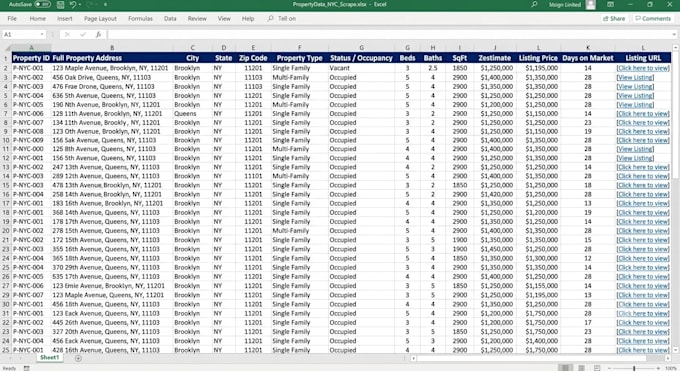Open Ribbon Display Options icon
This screenshot has width=680, height=371.
tap(610, 4)
